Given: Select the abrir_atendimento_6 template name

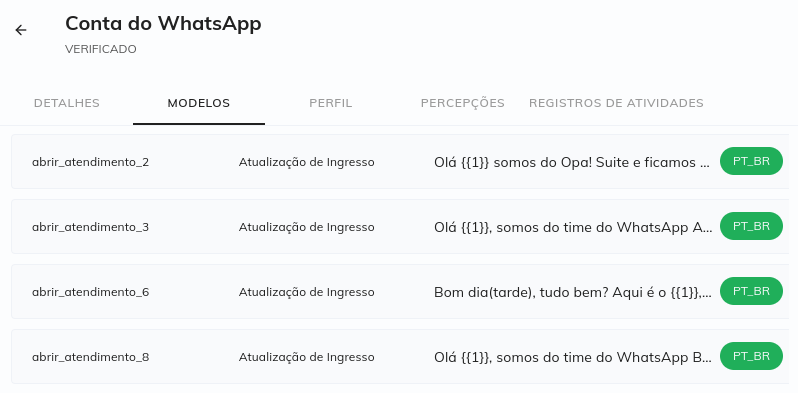Looking at the screenshot, I should point(91,292).
